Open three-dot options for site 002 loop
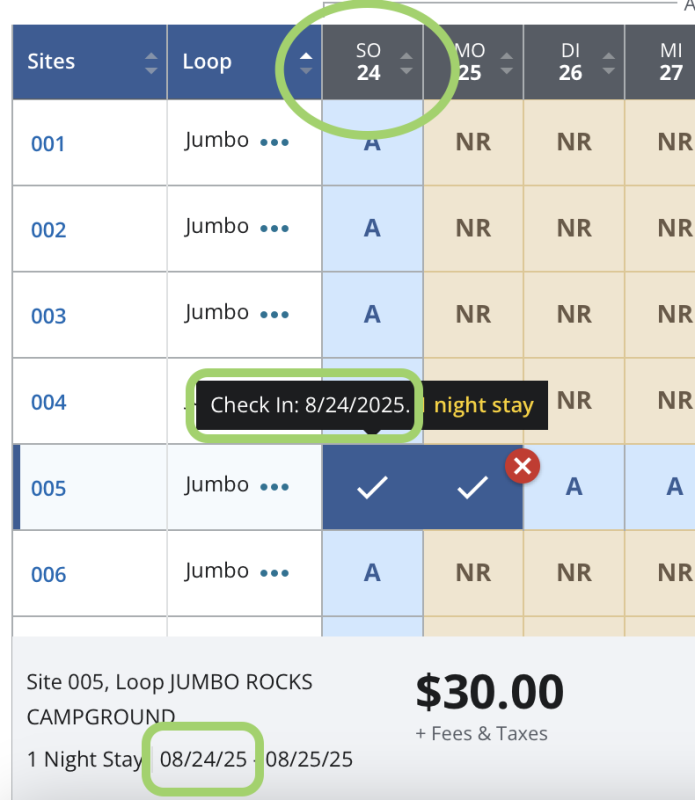 (x=274, y=228)
